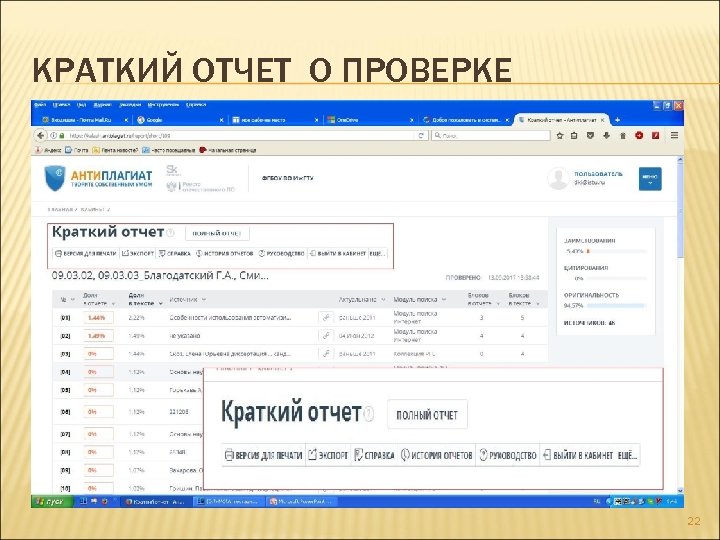Click the Sk Skolkovo logo in the page header

click(x=172, y=170)
